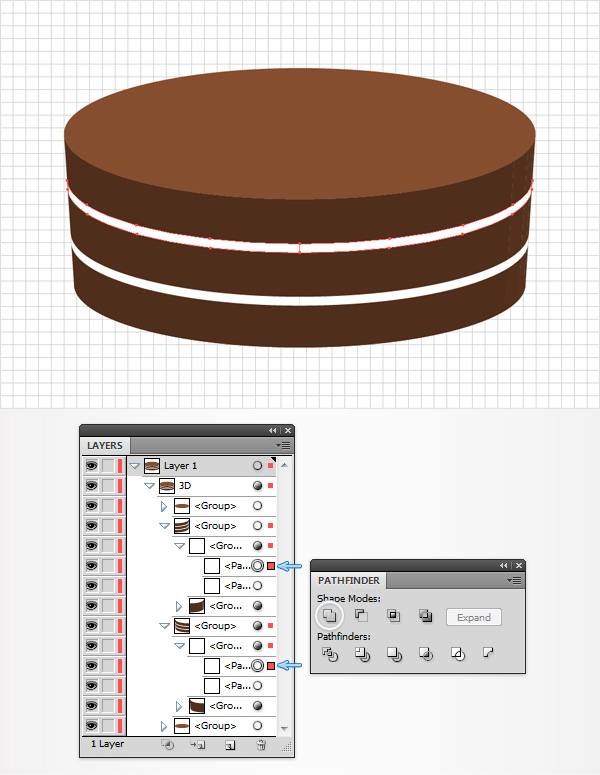Collapse Layer 1 with its disclosure triangle
600x775 pixels.
(x=134, y=466)
